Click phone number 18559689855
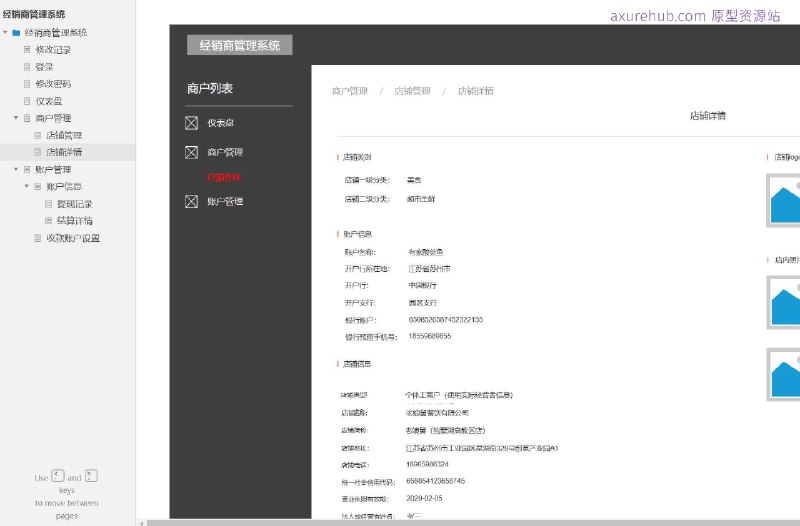 (430, 336)
